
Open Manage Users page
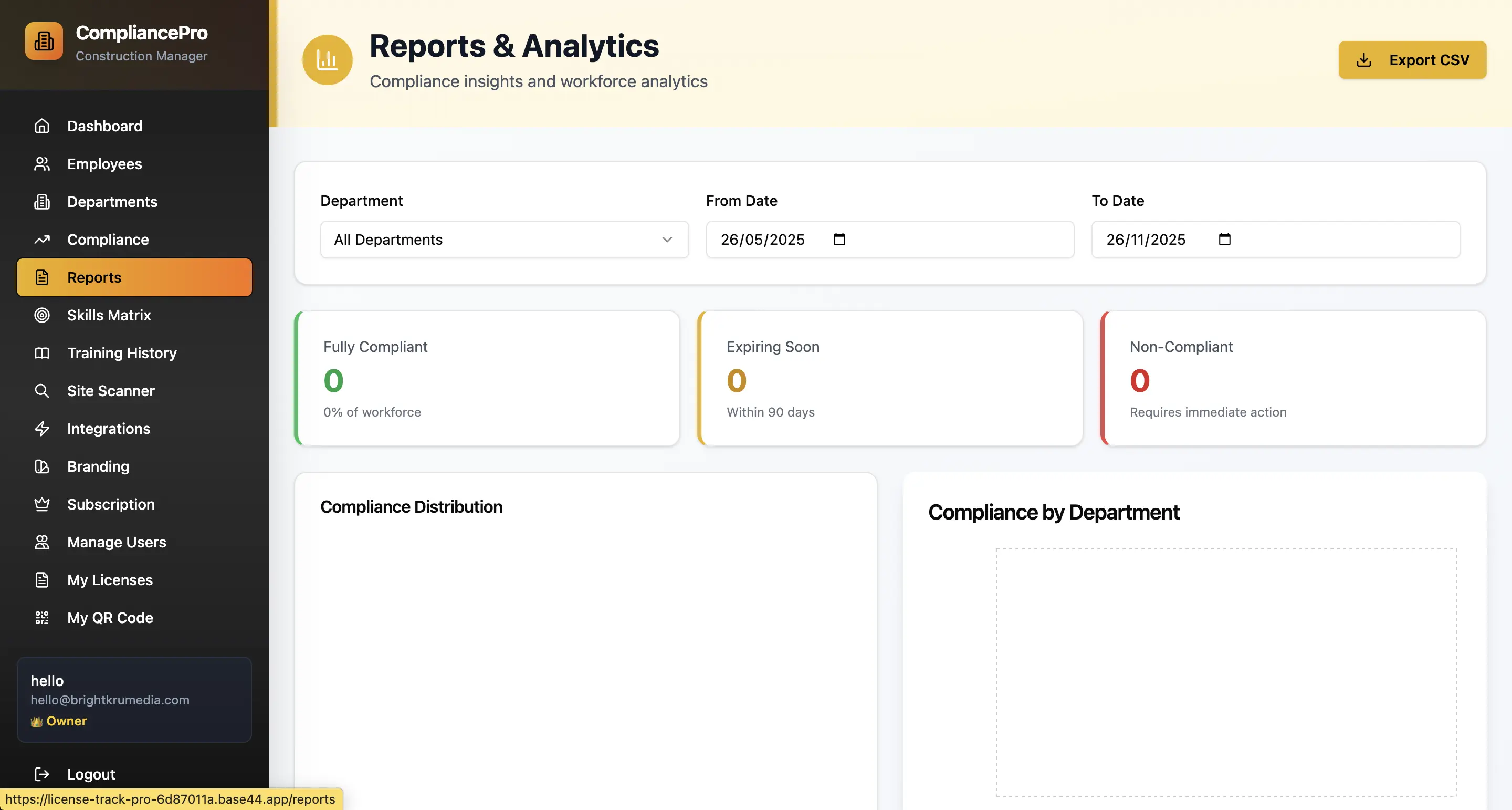pos(116,542)
